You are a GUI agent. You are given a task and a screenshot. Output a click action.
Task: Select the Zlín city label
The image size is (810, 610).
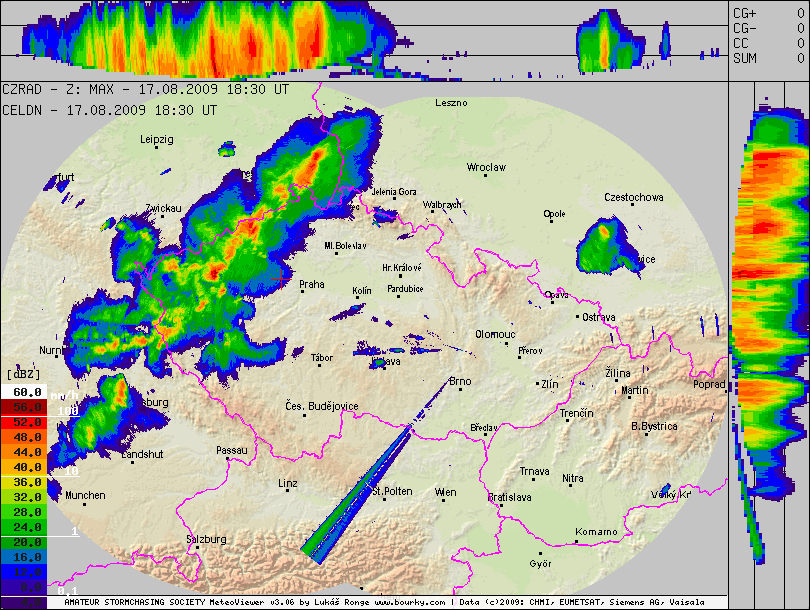coord(550,384)
